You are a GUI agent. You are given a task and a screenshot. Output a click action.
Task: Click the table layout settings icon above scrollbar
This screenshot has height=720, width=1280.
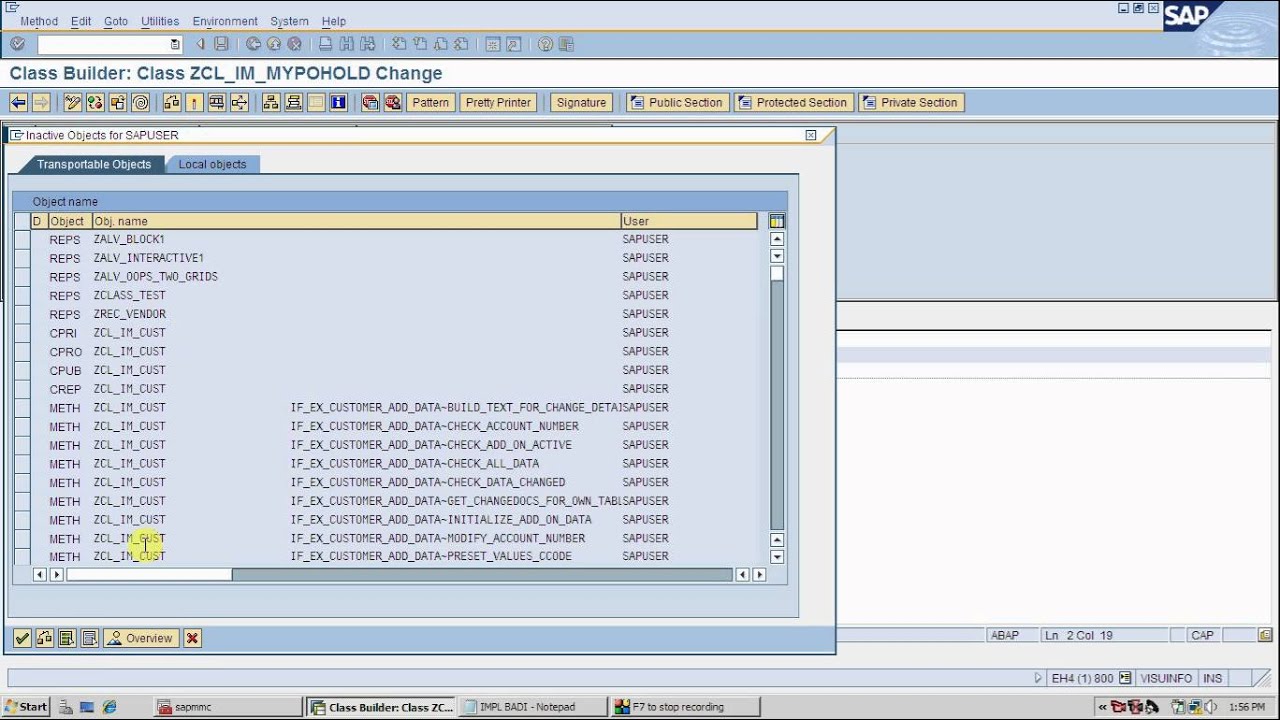click(776, 221)
